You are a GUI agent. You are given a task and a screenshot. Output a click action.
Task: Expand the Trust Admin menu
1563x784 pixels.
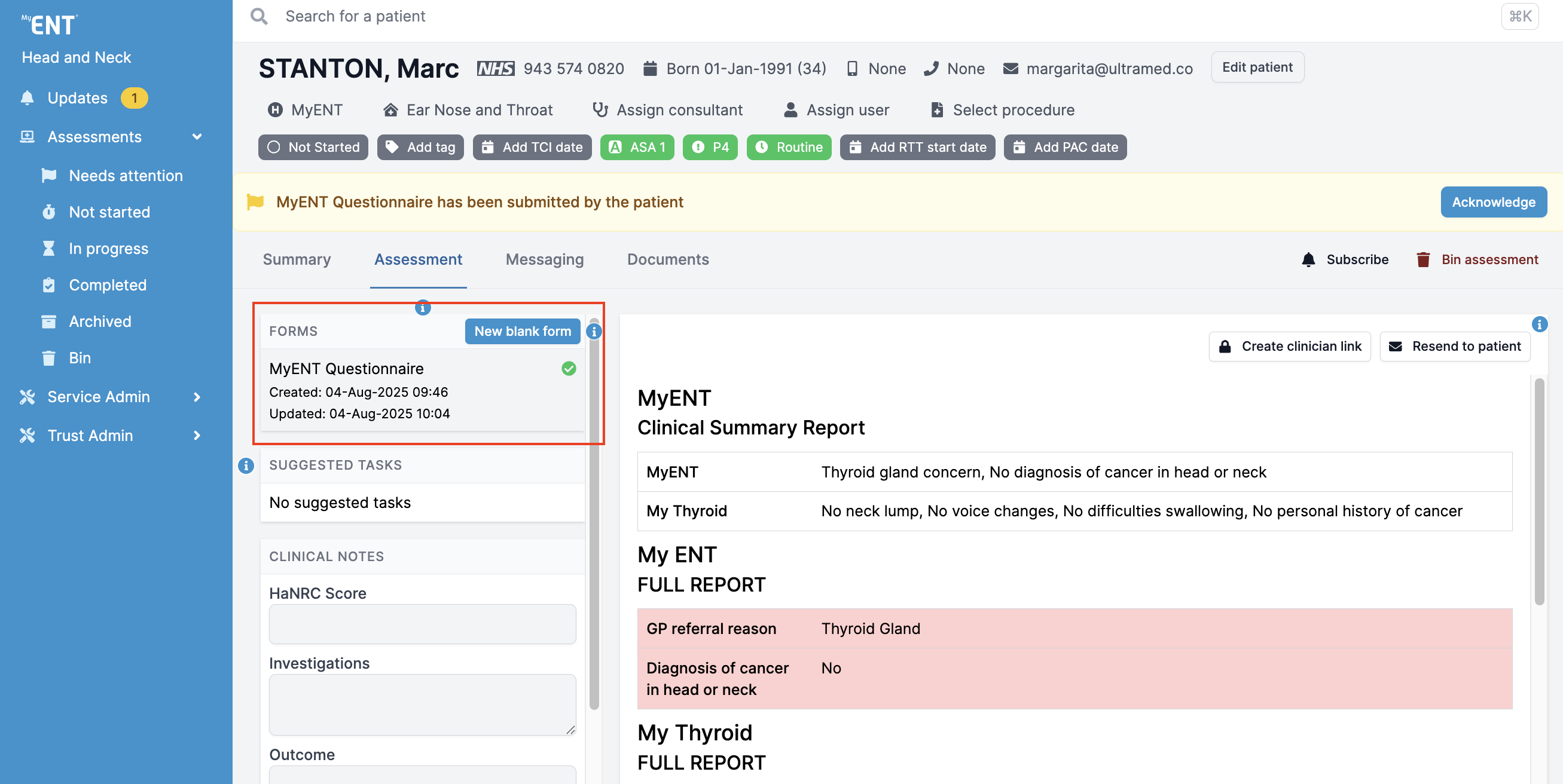coord(197,436)
